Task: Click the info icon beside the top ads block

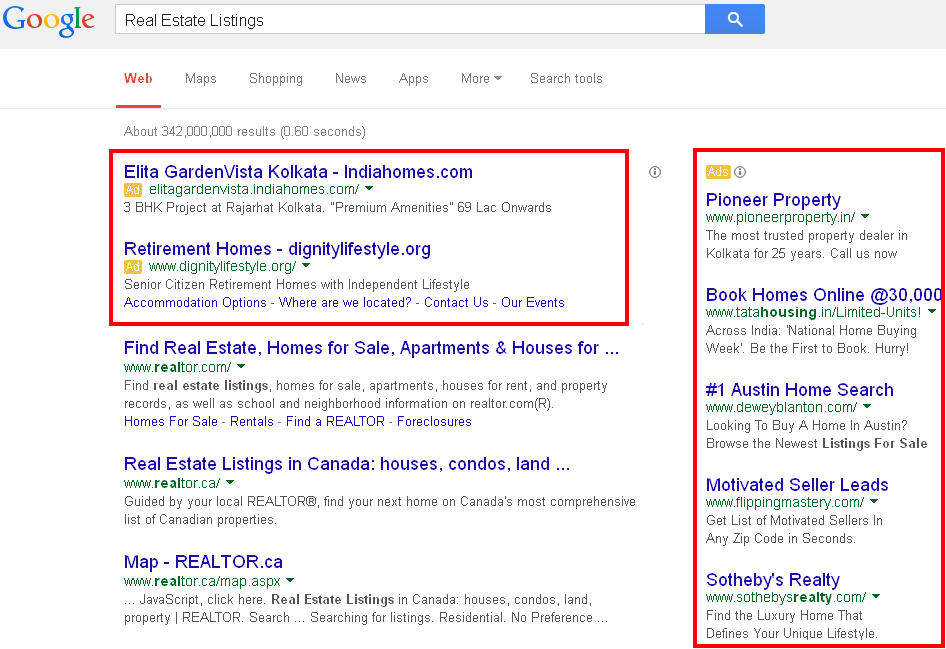Action: [x=655, y=172]
